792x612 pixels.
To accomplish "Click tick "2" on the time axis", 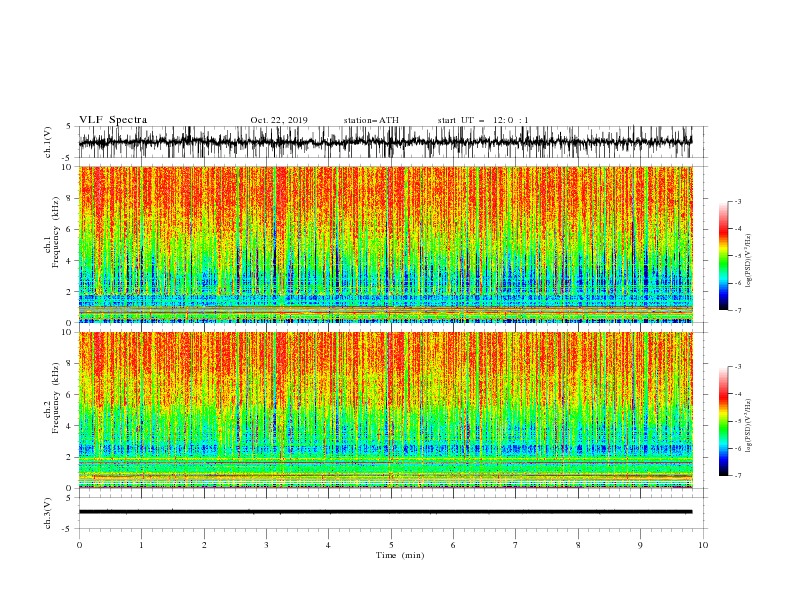I will pyautogui.click(x=204, y=545).
